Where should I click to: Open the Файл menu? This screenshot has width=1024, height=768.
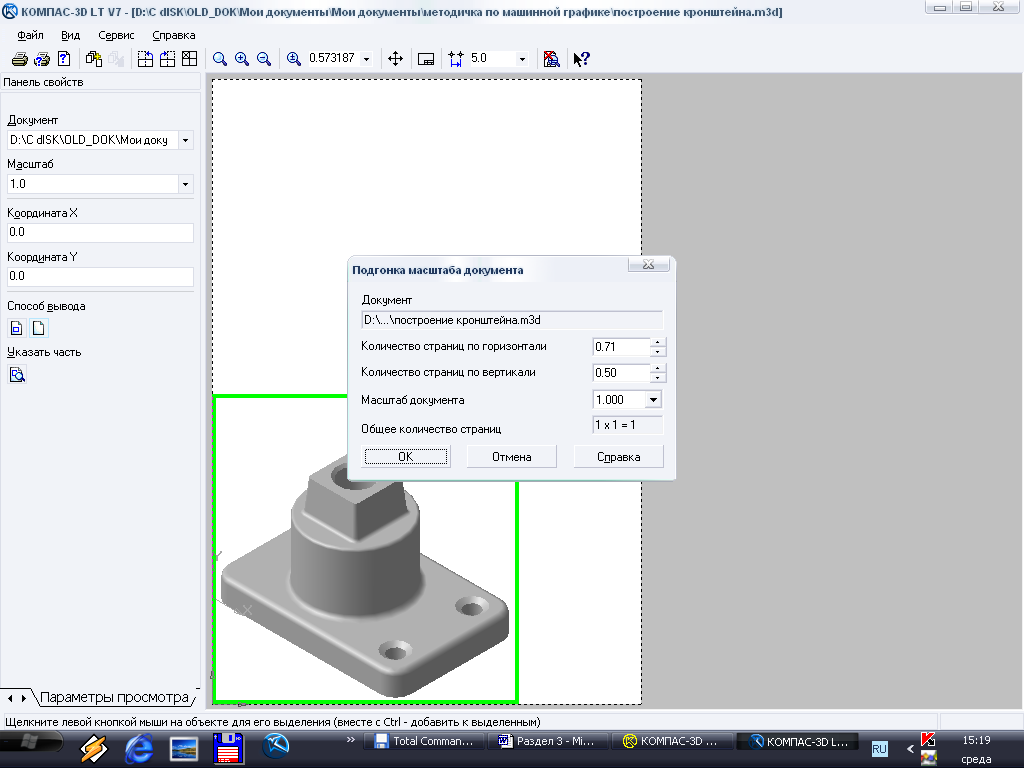click(30, 35)
